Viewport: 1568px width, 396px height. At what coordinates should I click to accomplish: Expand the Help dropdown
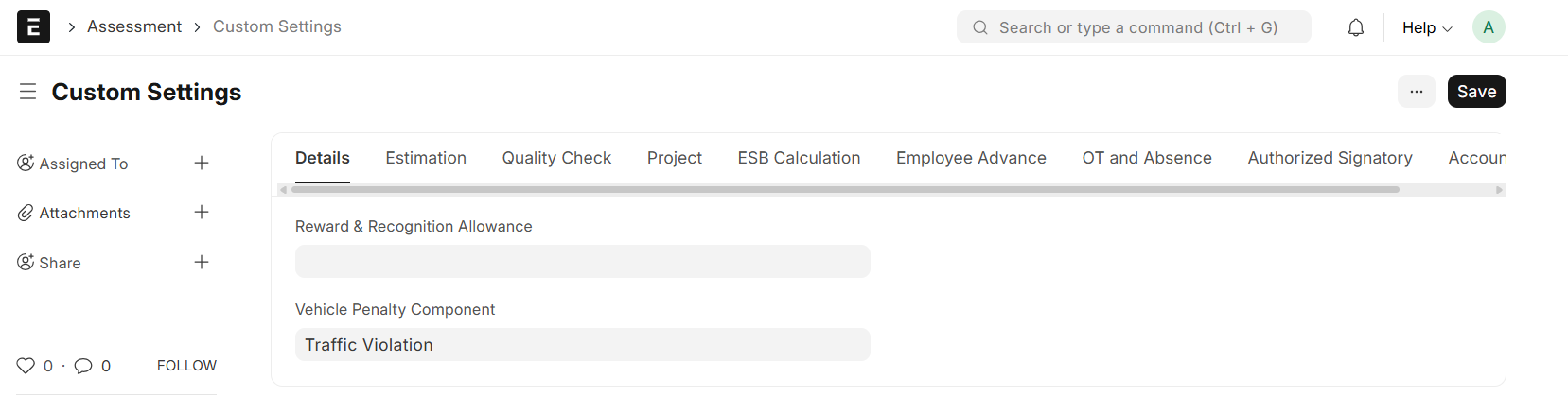(x=1426, y=27)
